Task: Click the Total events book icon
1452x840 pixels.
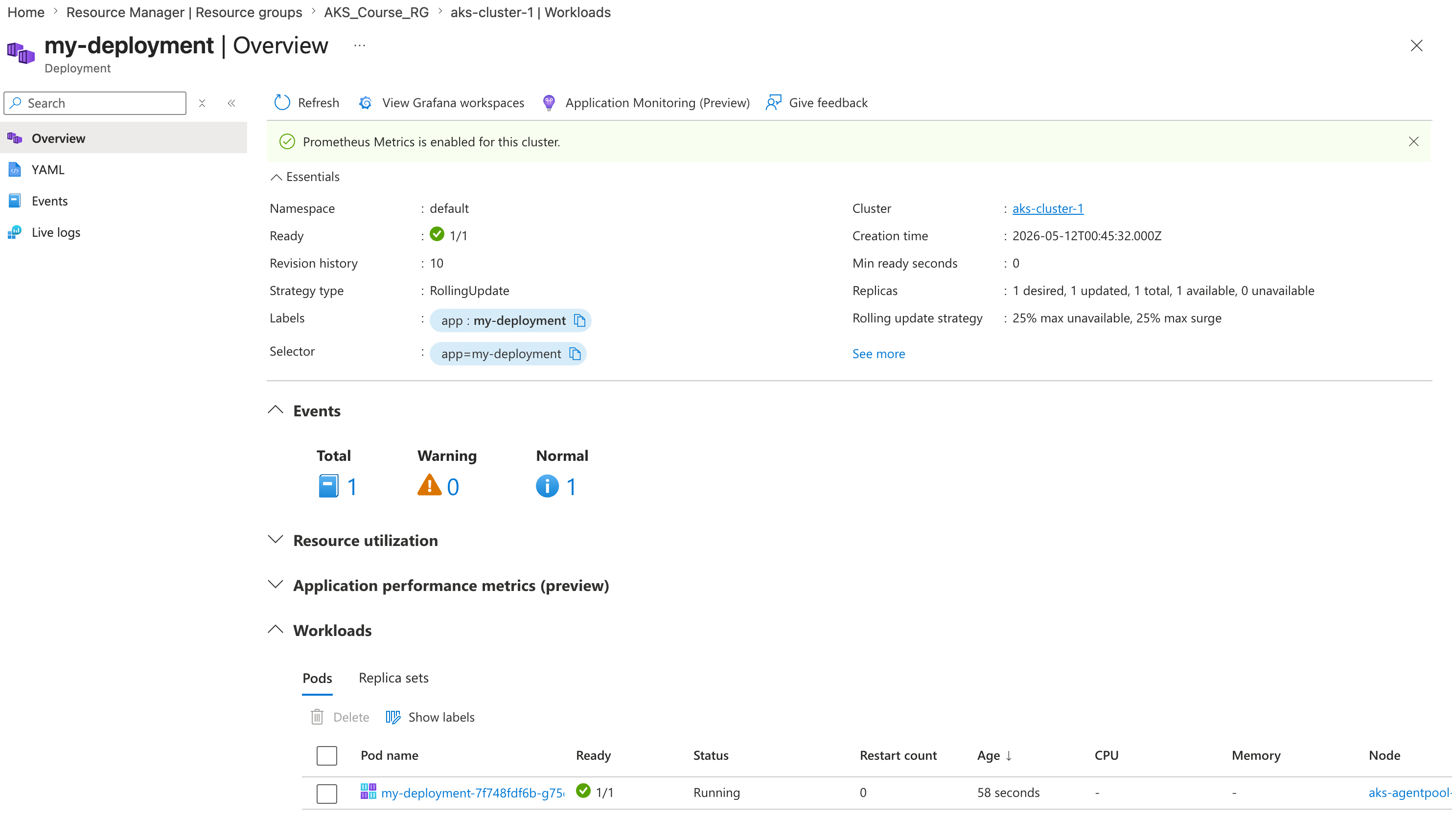Action: [x=328, y=486]
